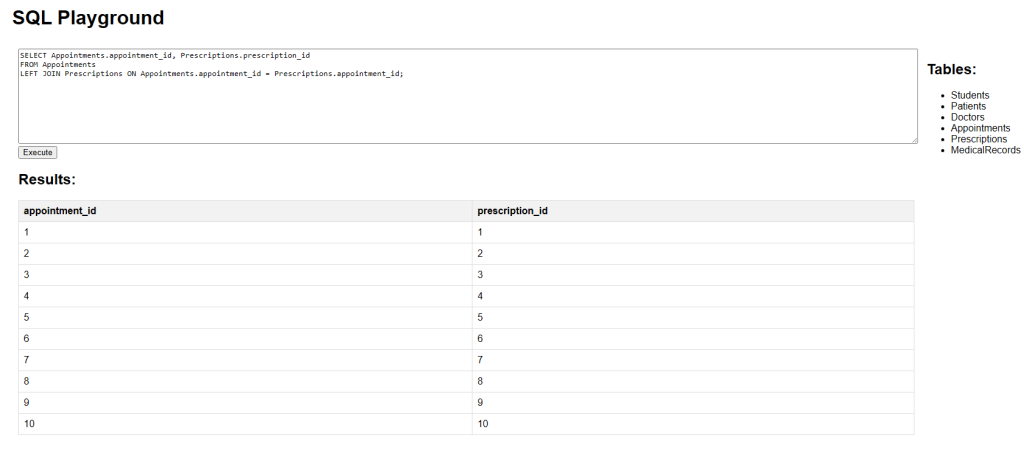The image size is (1024, 460).
Task: Click the FROM Appointments line in query
Action: coord(57,65)
